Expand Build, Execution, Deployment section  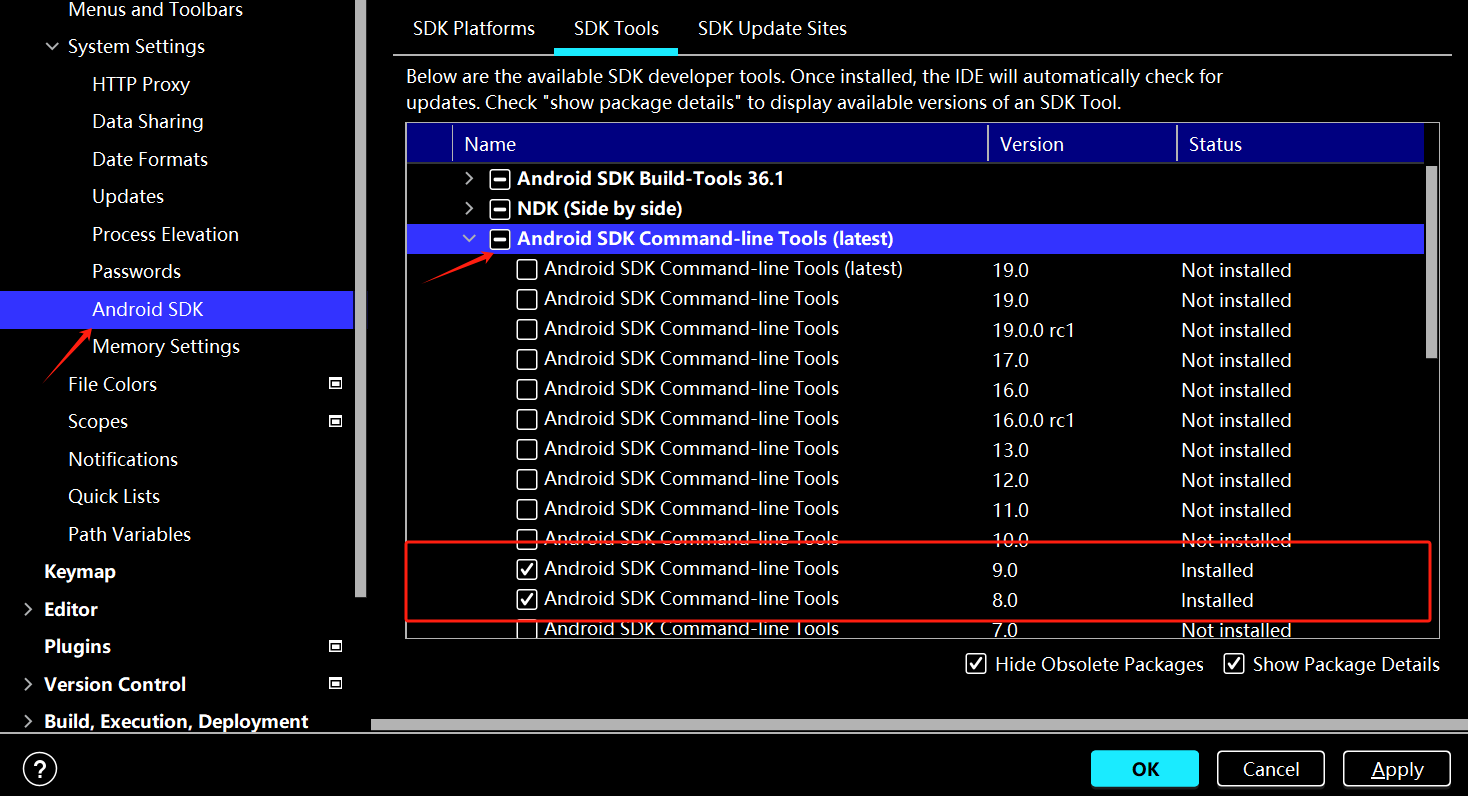[x=28, y=721]
